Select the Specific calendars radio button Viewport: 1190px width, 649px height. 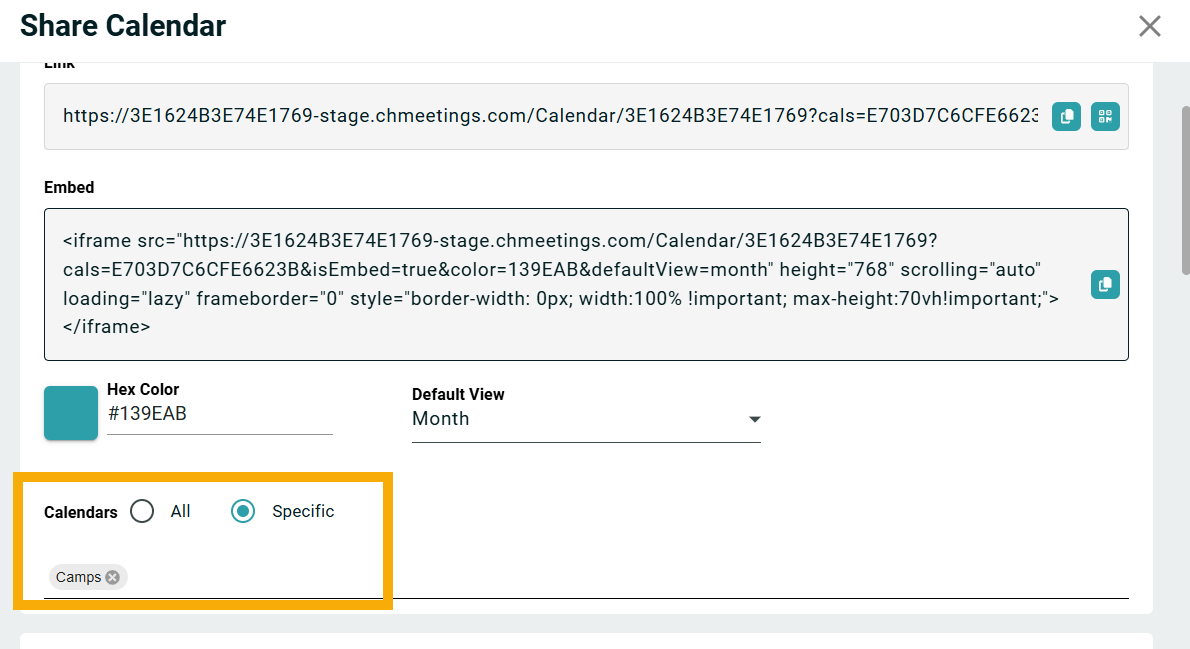point(243,511)
